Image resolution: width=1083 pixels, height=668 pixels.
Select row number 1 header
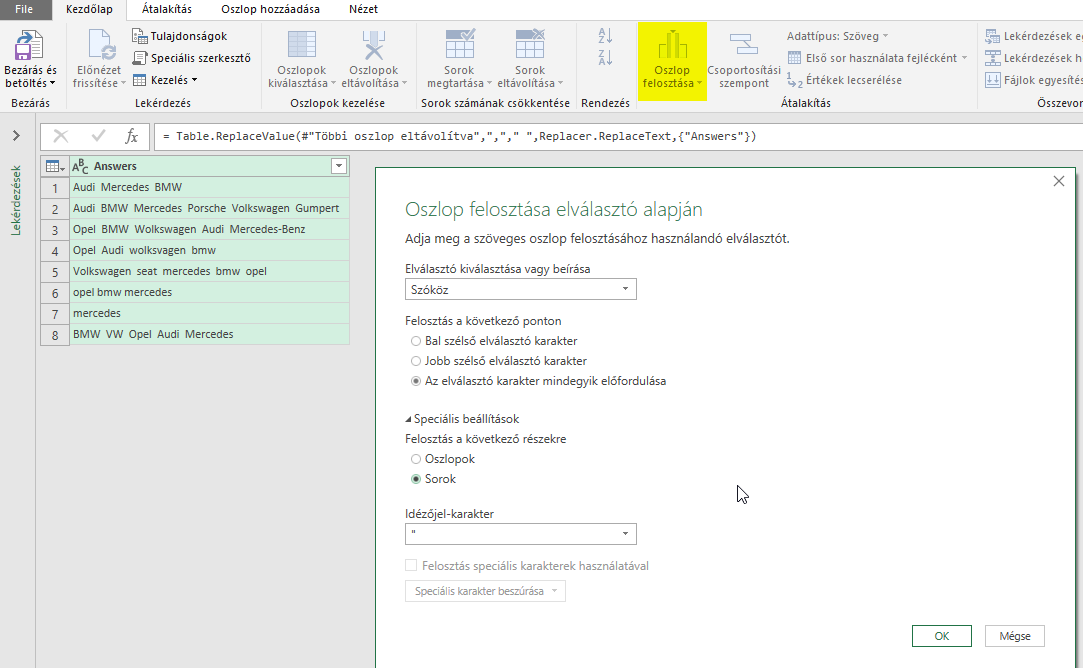click(55, 188)
